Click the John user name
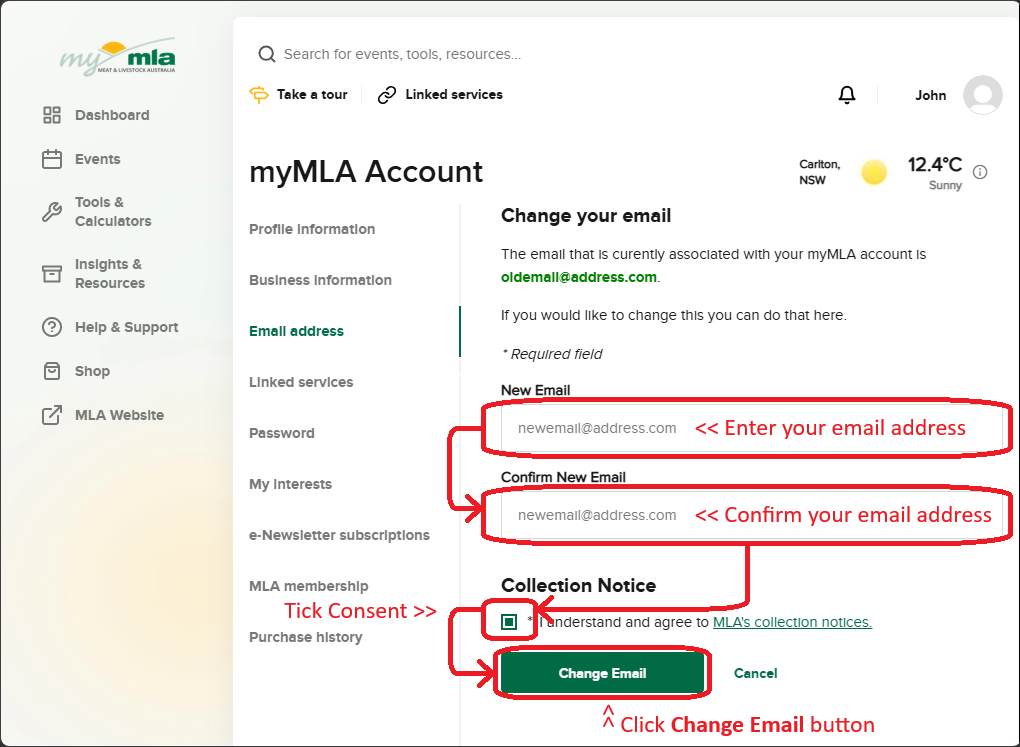1020x747 pixels. click(x=931, y=96)
